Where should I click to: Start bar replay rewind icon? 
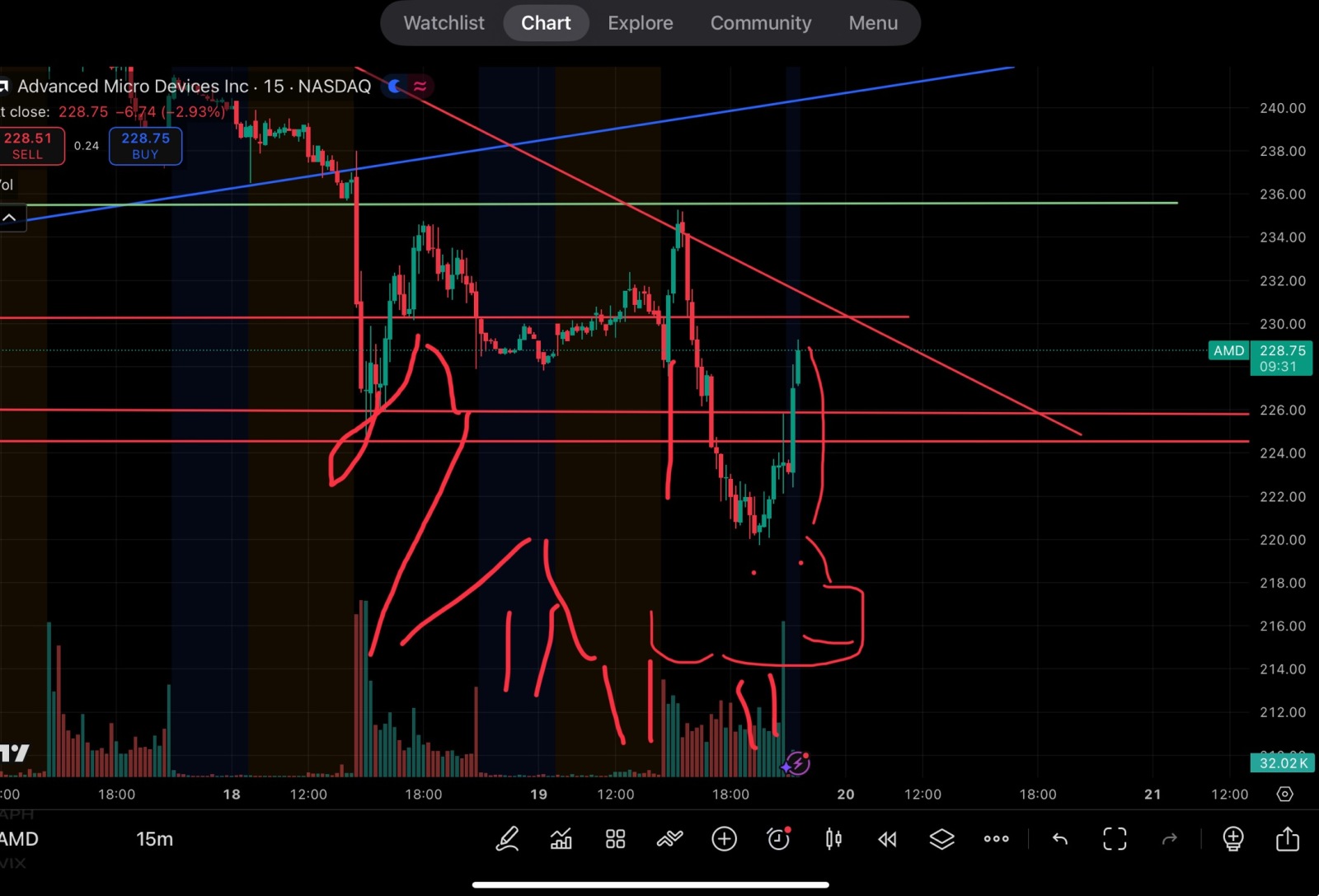(887, 839)
